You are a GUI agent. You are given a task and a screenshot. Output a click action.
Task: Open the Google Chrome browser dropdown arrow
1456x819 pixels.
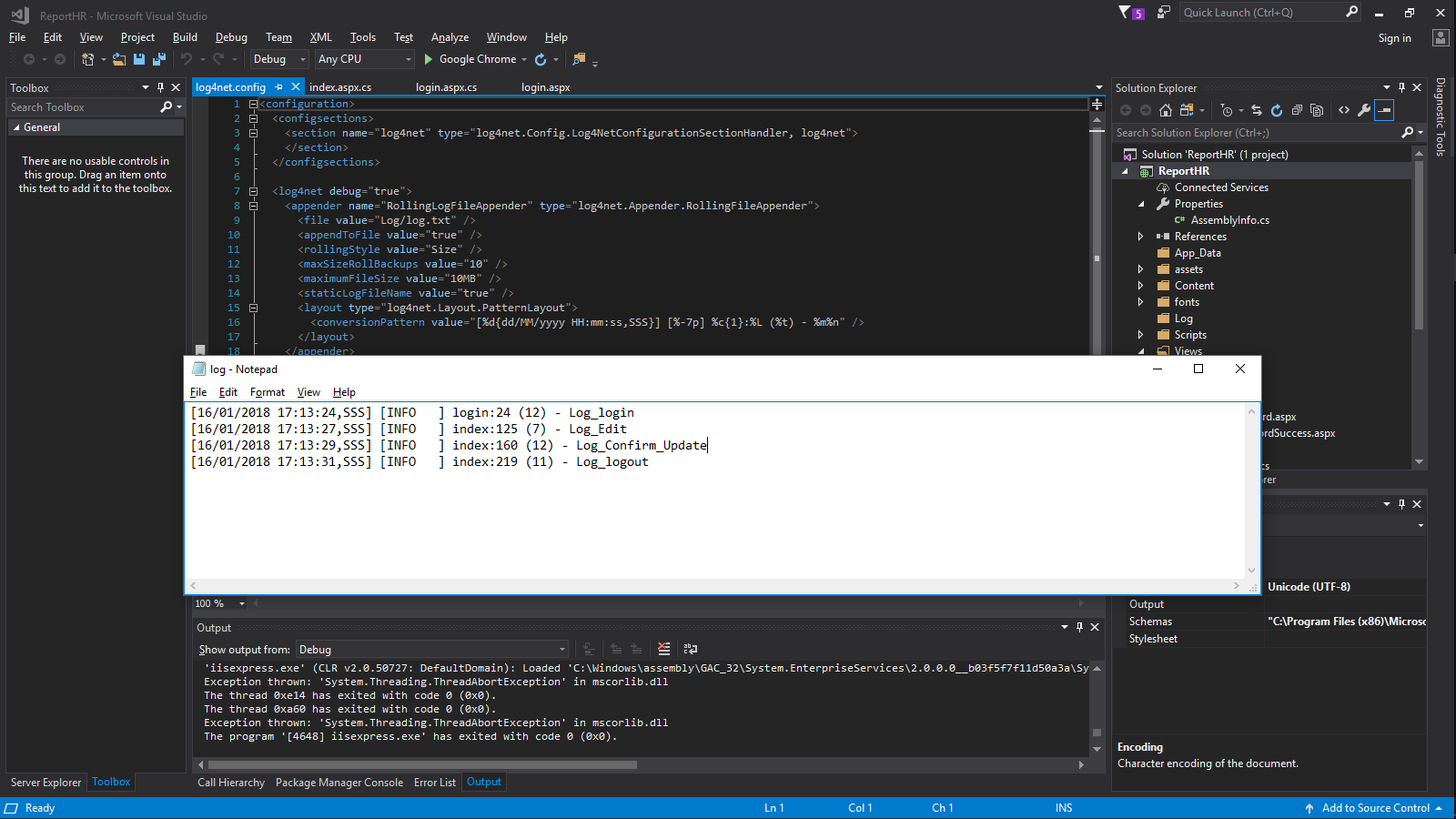pos(524,59)
